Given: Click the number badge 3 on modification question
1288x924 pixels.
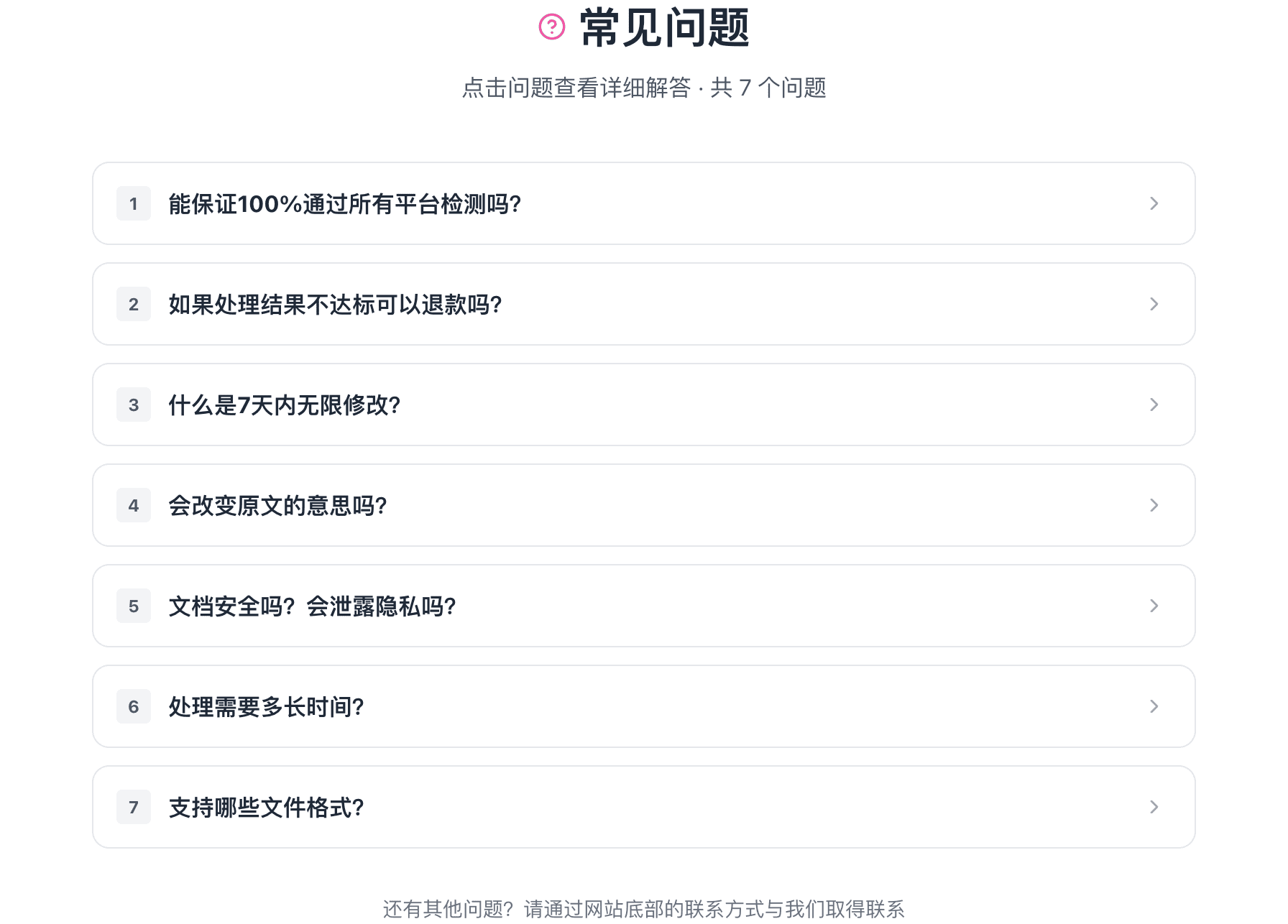Looking at the screenshot, I should [133, 405].
